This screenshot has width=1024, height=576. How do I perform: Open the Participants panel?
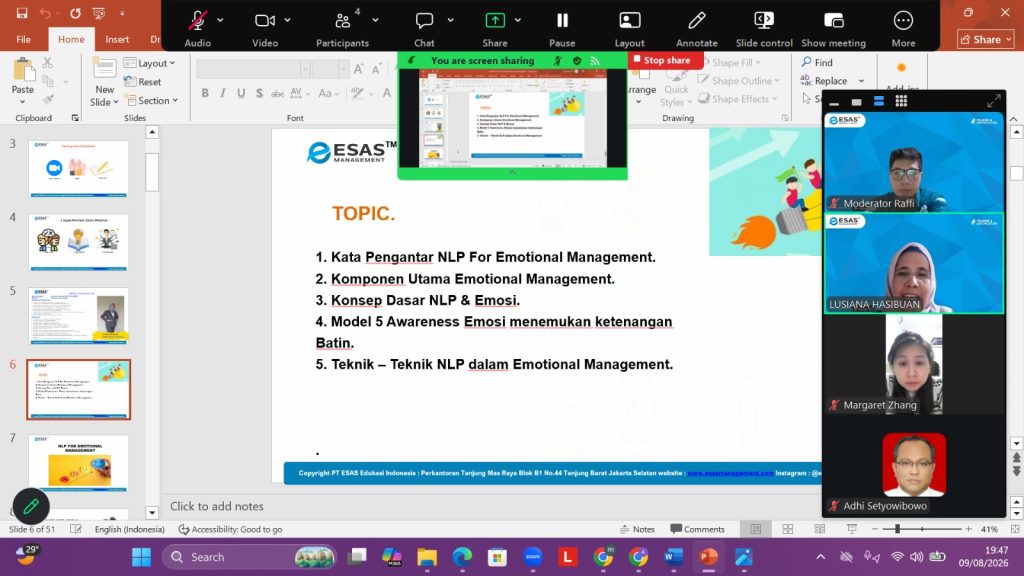[342, 28]
